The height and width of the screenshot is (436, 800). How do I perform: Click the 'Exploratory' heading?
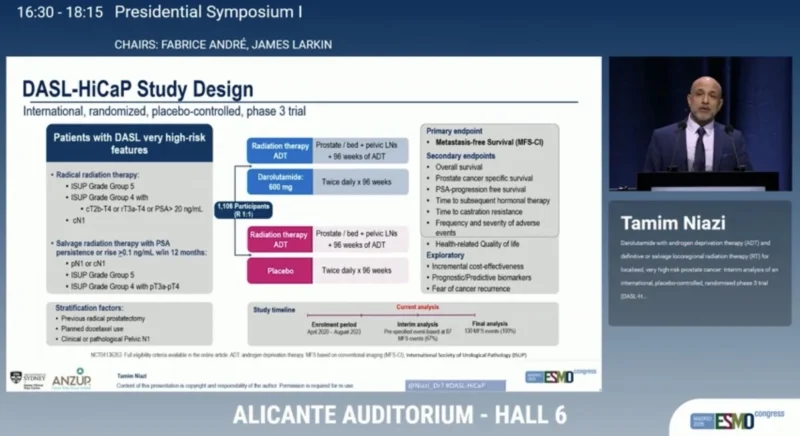tap(445, 255)
